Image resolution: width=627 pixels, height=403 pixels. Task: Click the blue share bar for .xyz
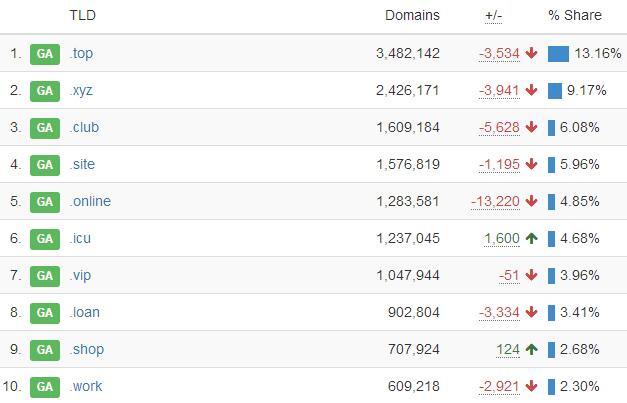point(555,91)
